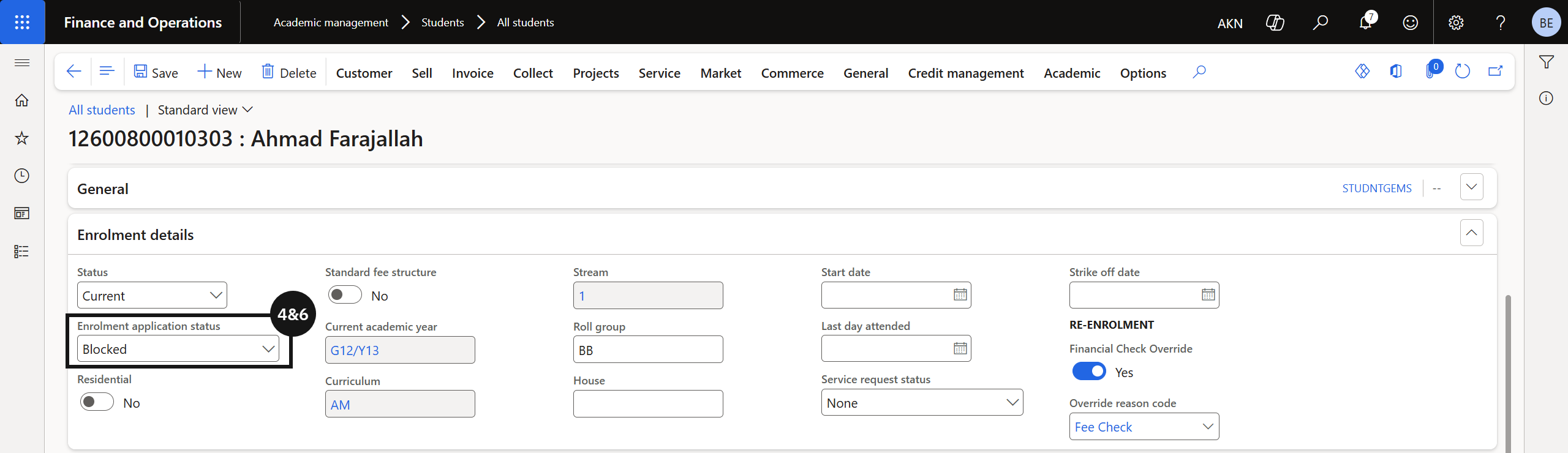Open the Academic tab

(x=1072, y=73)
